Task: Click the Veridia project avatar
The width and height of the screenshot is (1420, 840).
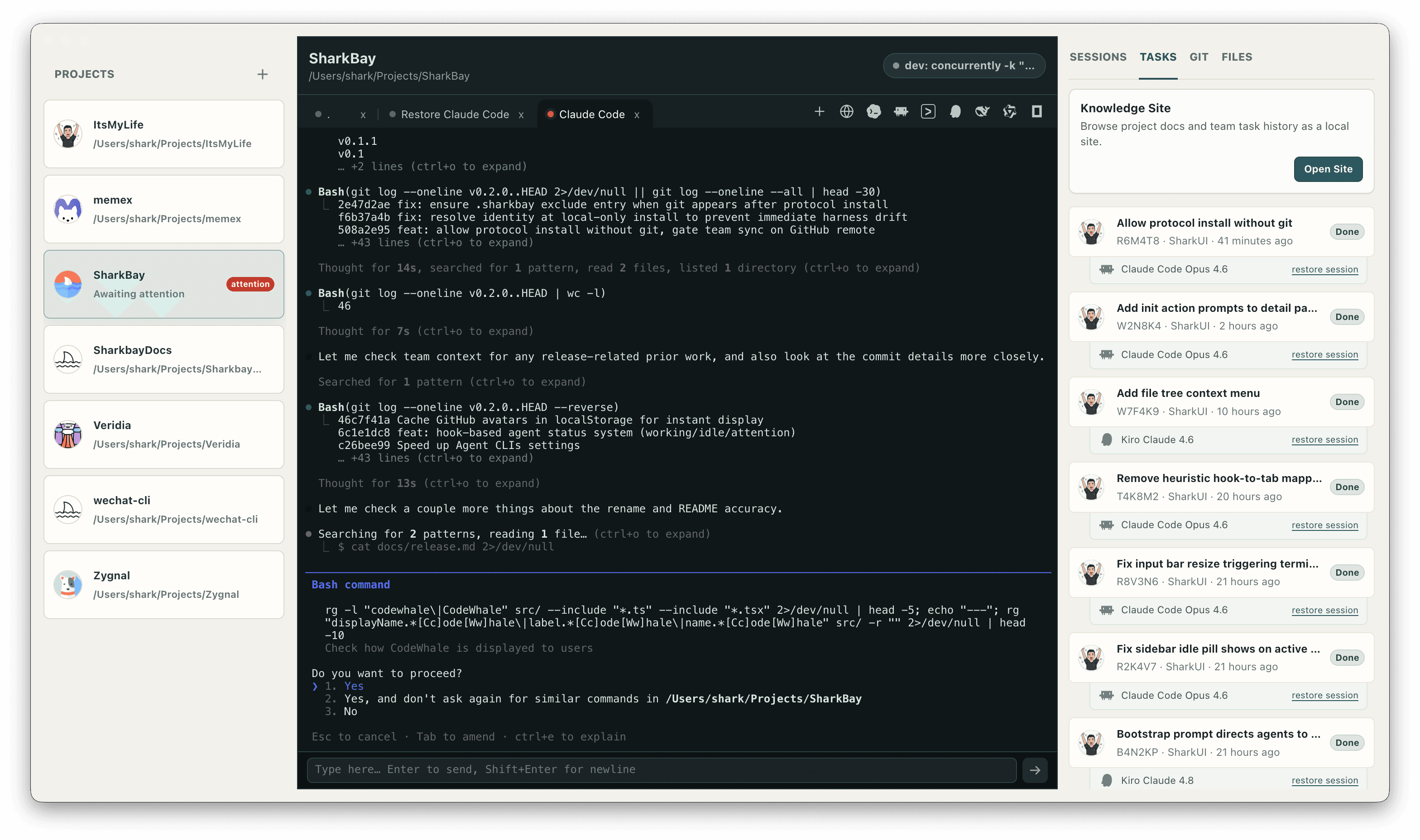Action: 68,435
